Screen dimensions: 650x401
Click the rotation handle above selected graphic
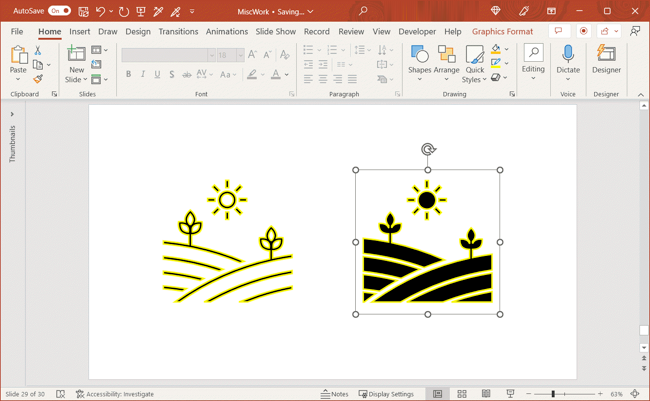pyautogui.click(x=428, y=150)
